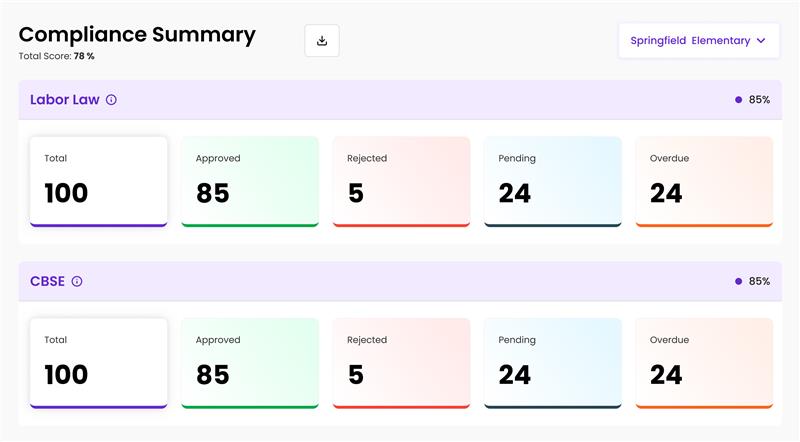800x442 pixels.
Task: Open the Springfield Elementary school dropdown
Action: (697, 41)
